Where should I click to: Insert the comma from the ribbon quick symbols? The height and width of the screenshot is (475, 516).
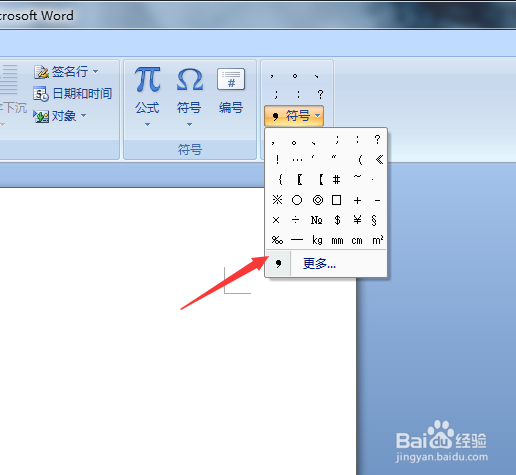[272, 77]
